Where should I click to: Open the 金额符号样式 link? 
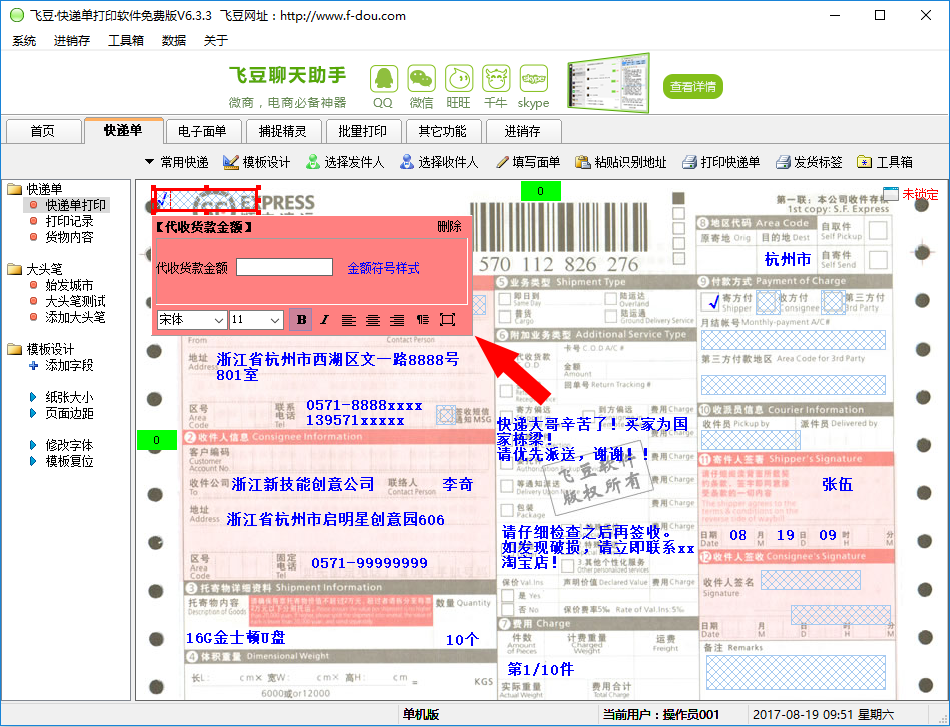tap(383, 268)
